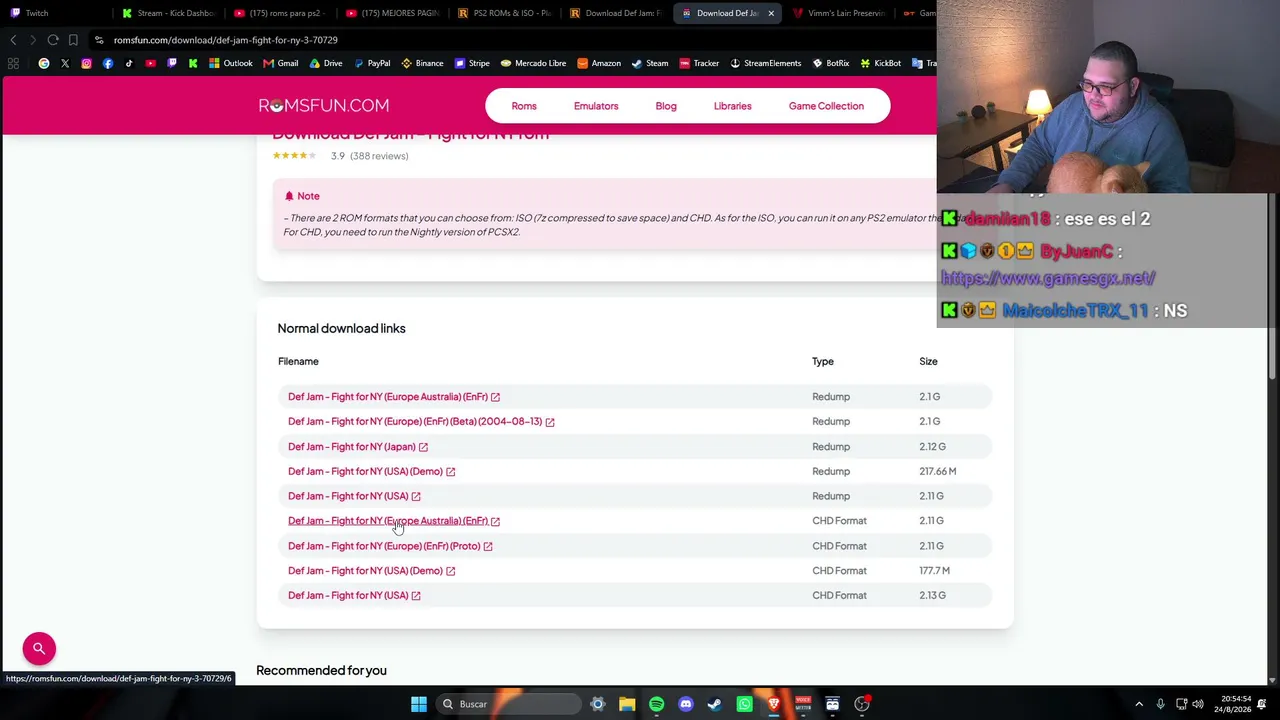
Task: Open the Windows Start menu
Action: [419, 704]
